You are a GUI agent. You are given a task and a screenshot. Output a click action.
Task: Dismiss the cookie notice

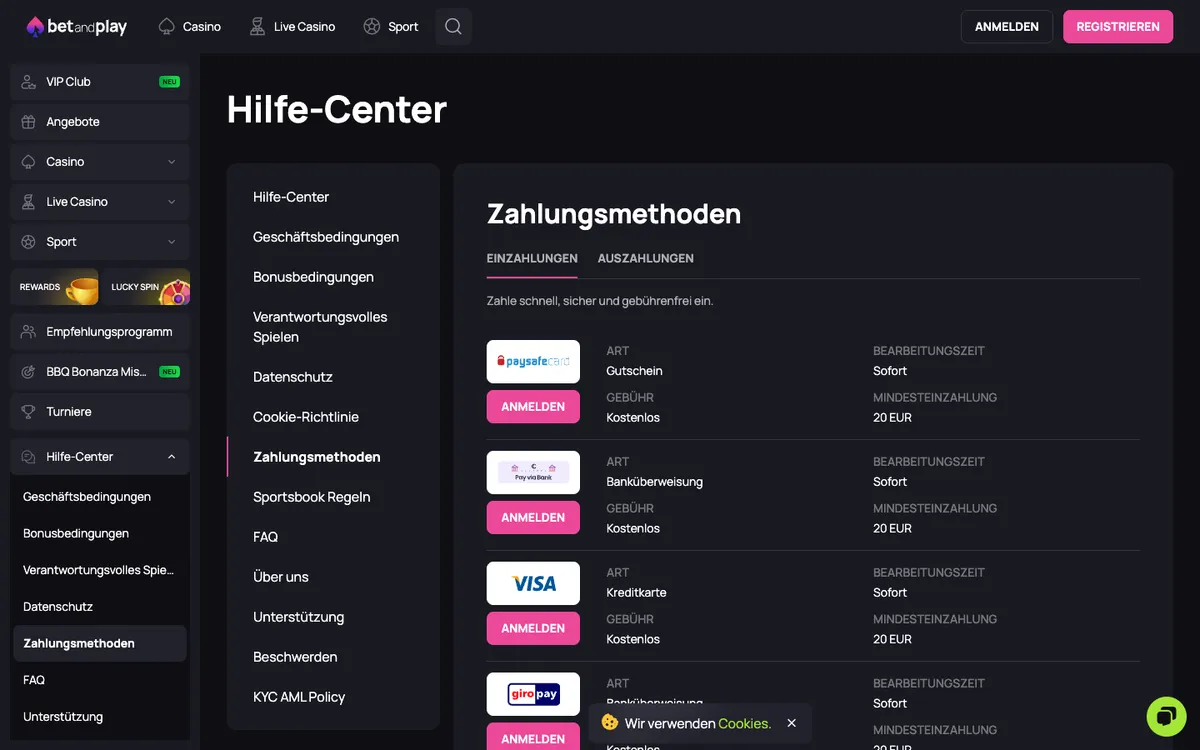(792, 723)
